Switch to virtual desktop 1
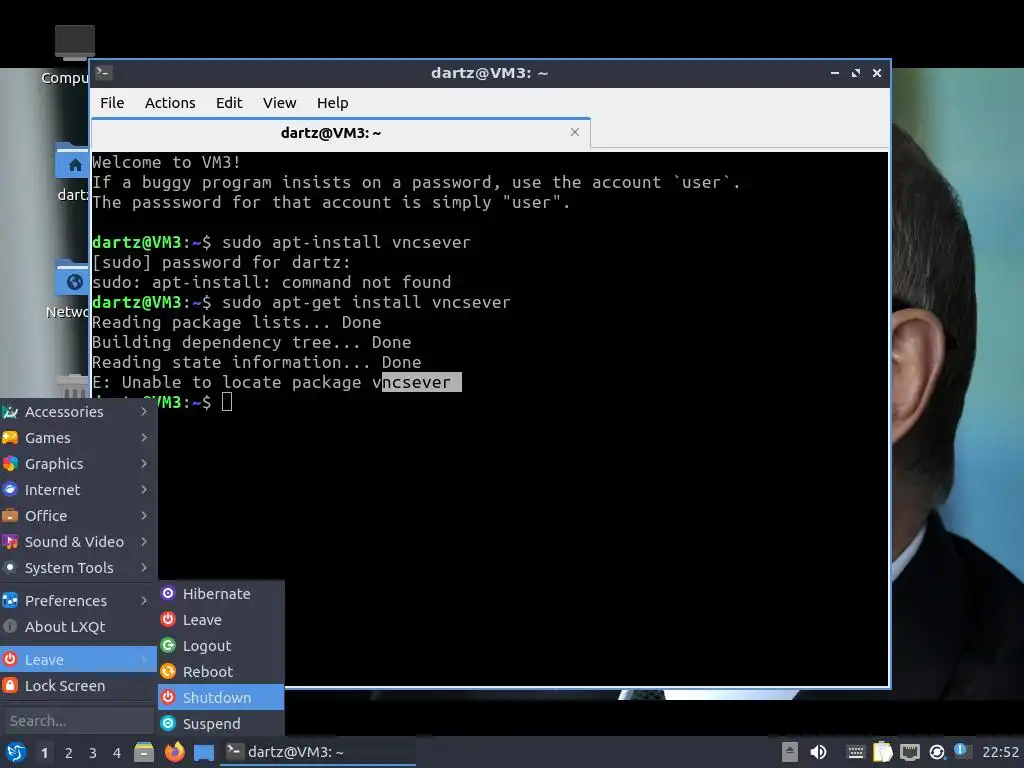 click(x=44, y=753)
